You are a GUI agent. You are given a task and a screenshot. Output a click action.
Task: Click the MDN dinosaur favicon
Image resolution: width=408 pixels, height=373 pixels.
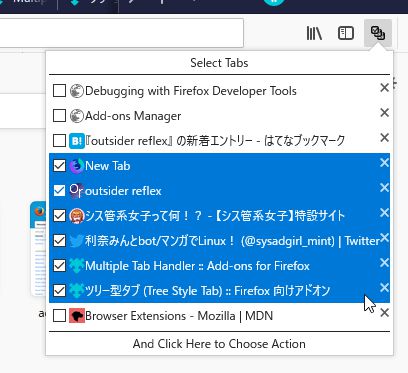pyautogui.click(x=77, y=316)
